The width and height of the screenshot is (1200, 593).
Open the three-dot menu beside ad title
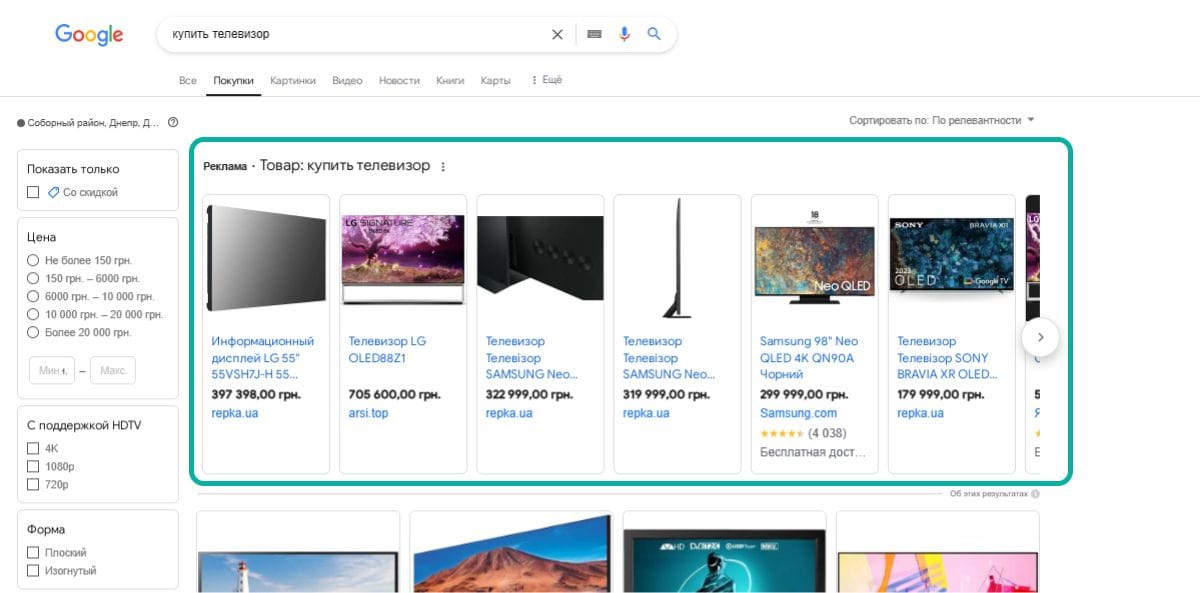pyautogui.click(x=443, y=167)
